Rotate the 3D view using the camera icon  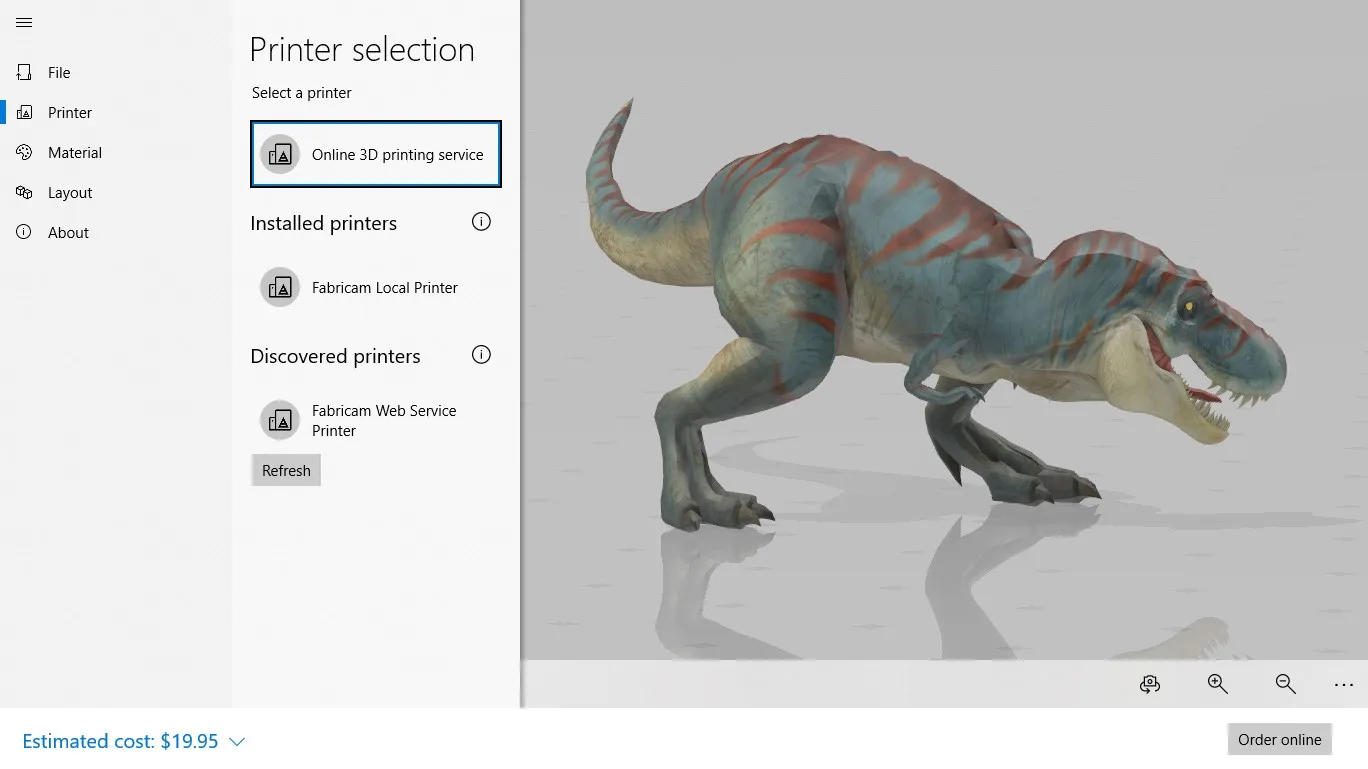click(1149, 684)
